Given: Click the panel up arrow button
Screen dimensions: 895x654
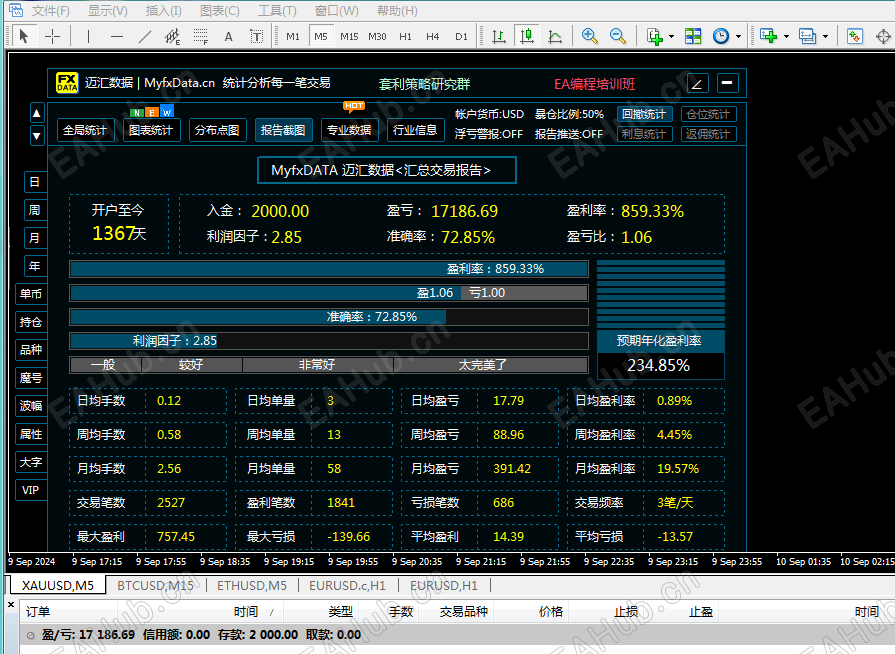Looking at the screenshot, I should [37, 113].
